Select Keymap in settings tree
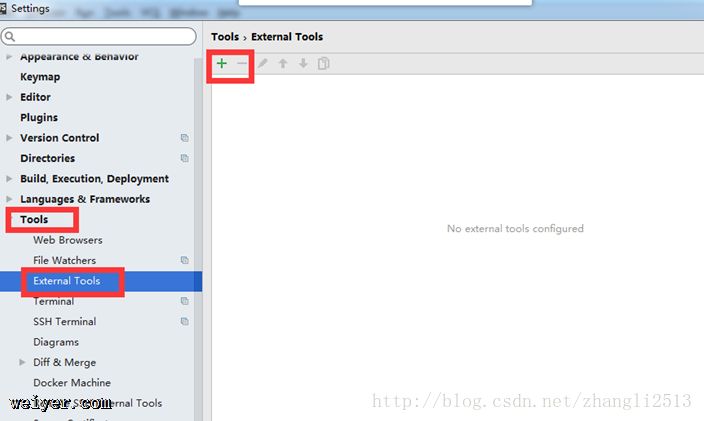Image resolution: width=704 pixels, height=421 pixels. 40,77
